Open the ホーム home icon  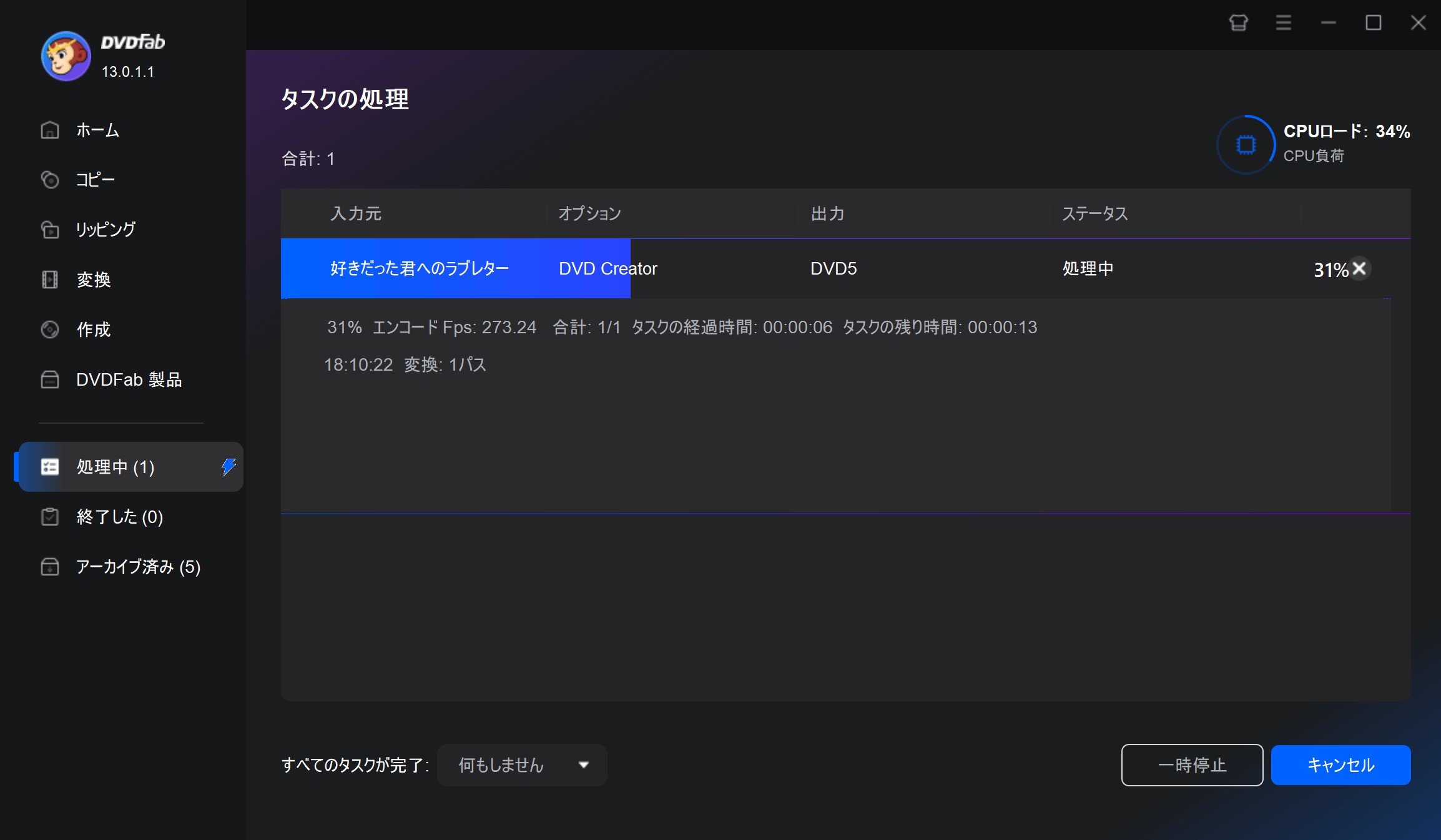click(x=50, y=130)
